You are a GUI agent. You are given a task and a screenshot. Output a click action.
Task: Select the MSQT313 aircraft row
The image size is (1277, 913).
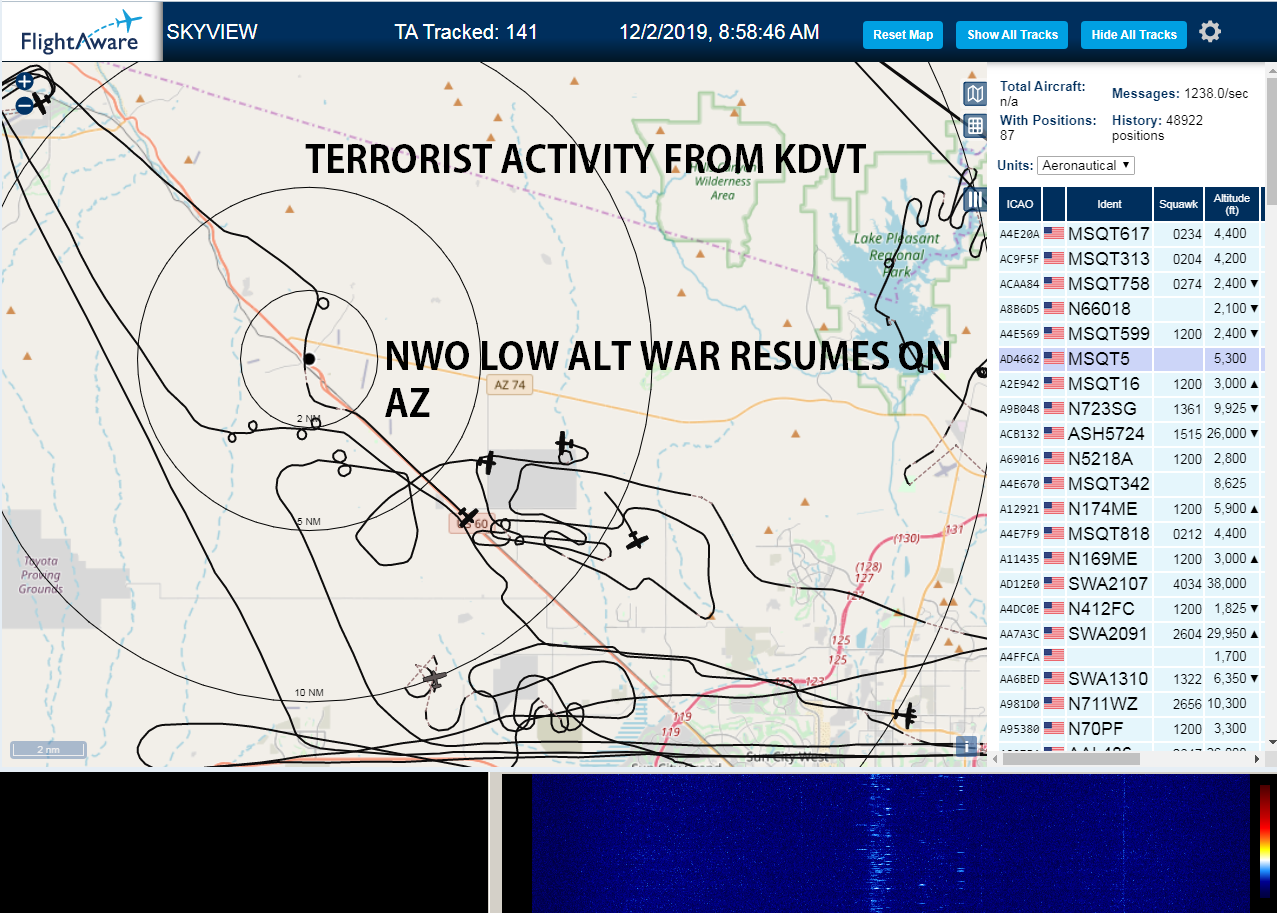click(1130, 259)
